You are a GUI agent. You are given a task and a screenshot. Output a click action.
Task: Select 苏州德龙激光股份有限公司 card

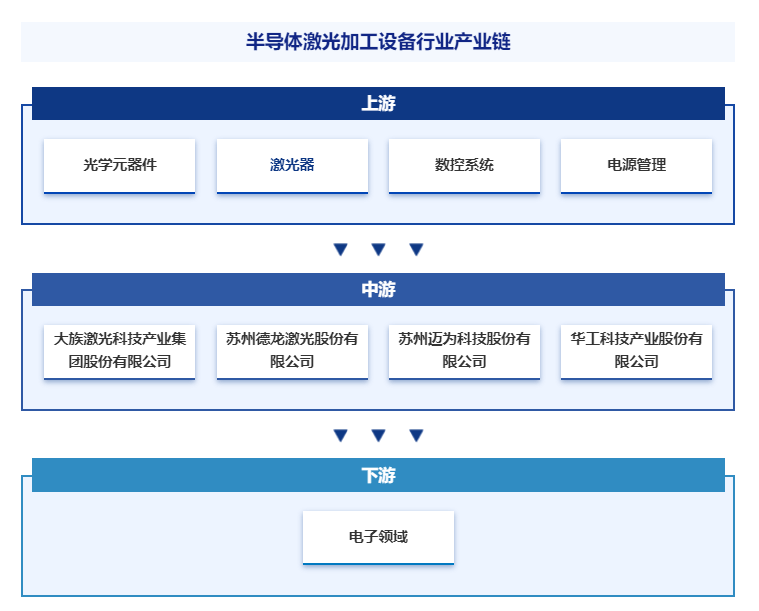pyautogui.click(x=292, y=352)
